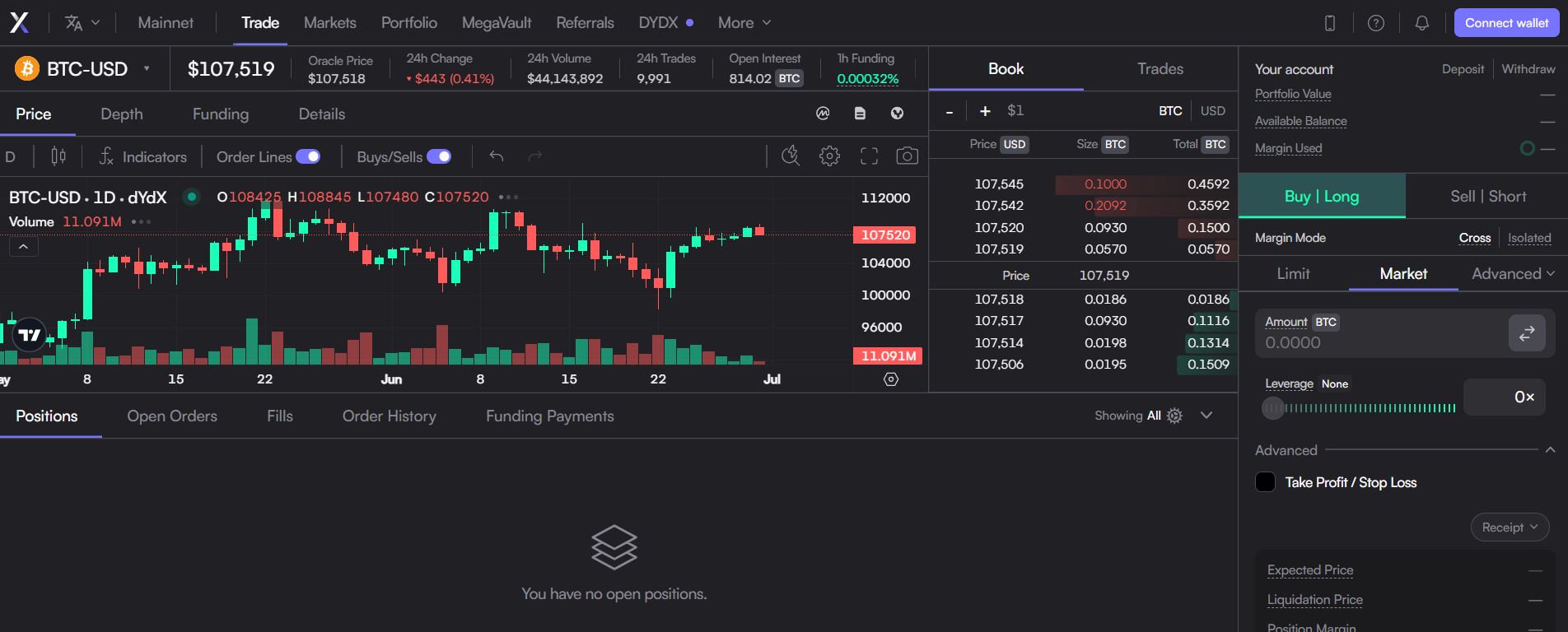This screenshot has height=632, width=1568.
Task: Show order book sizes in BTC
Action: (1170, 111)
